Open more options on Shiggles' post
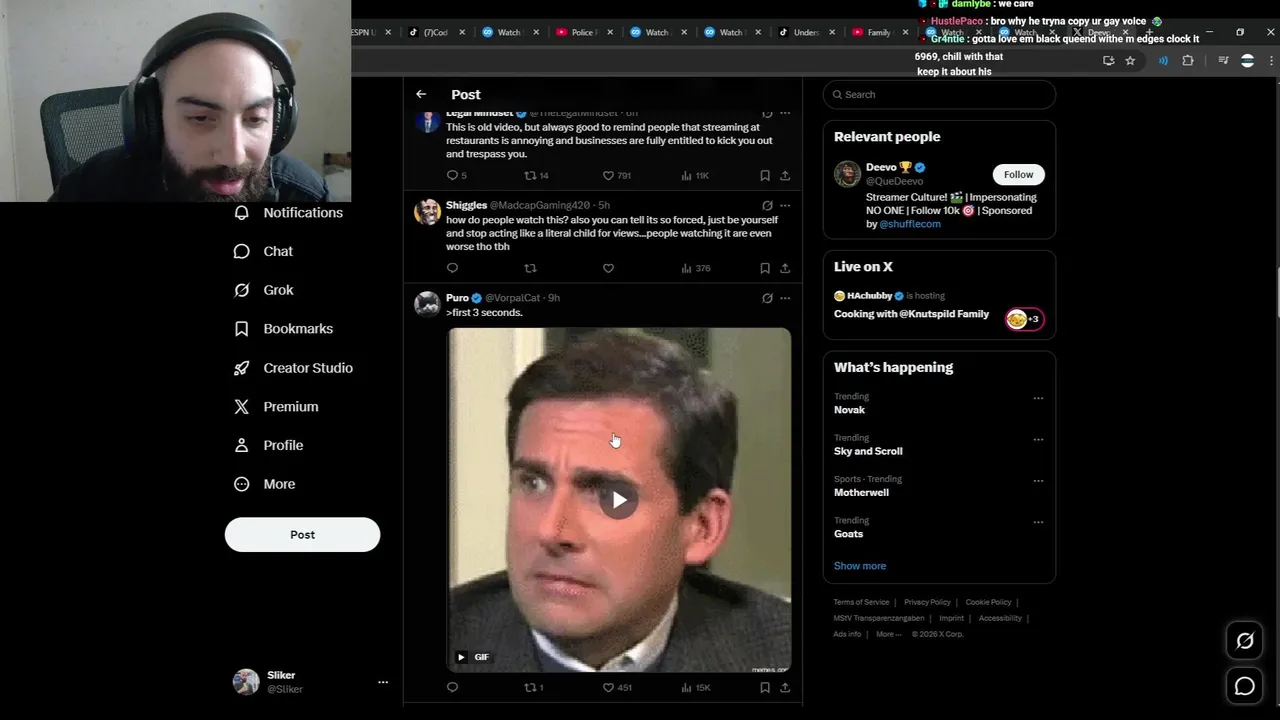1280x720 pixels. pos(785,205)
